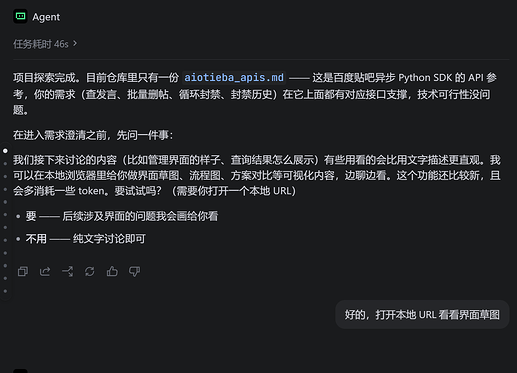This screenshot has width=517, height=373.
Task: Open the aiotieba_apis.md file link
Action: tap(234, 78)
